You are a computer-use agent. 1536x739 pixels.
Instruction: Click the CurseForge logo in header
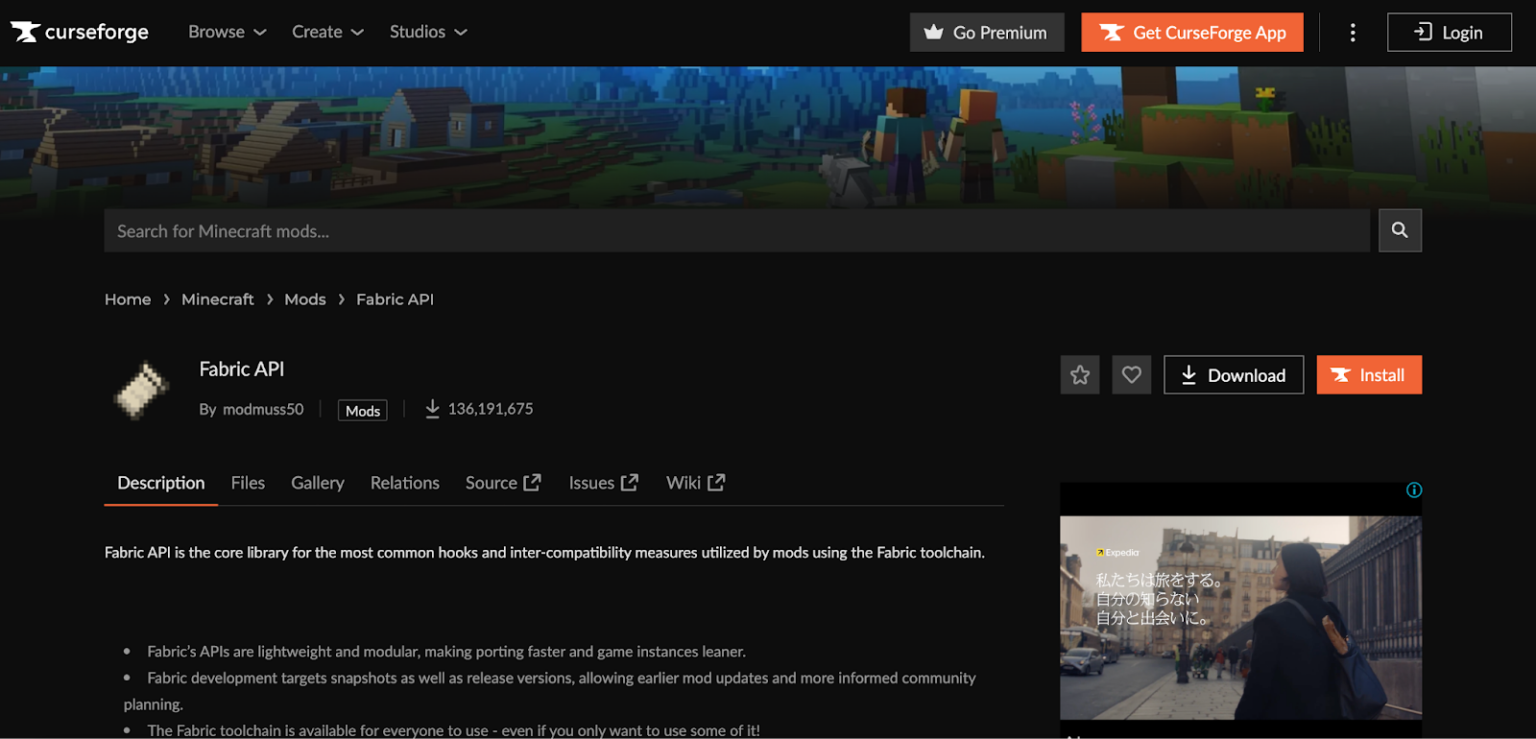[x=80, y=32]
